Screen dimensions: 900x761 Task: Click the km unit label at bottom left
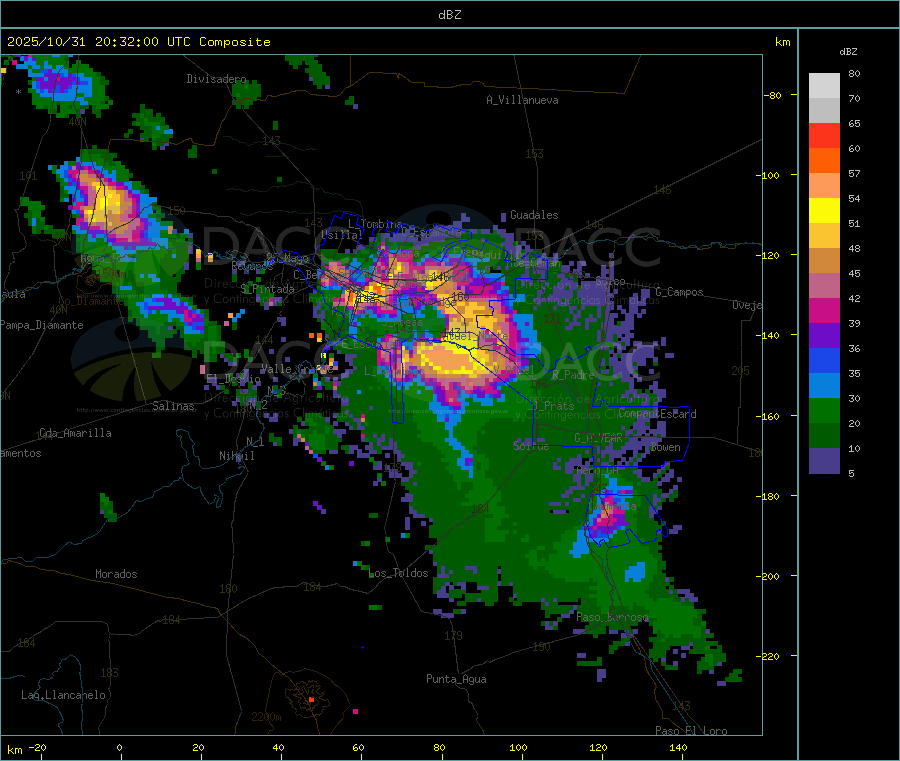click(14, 750)
